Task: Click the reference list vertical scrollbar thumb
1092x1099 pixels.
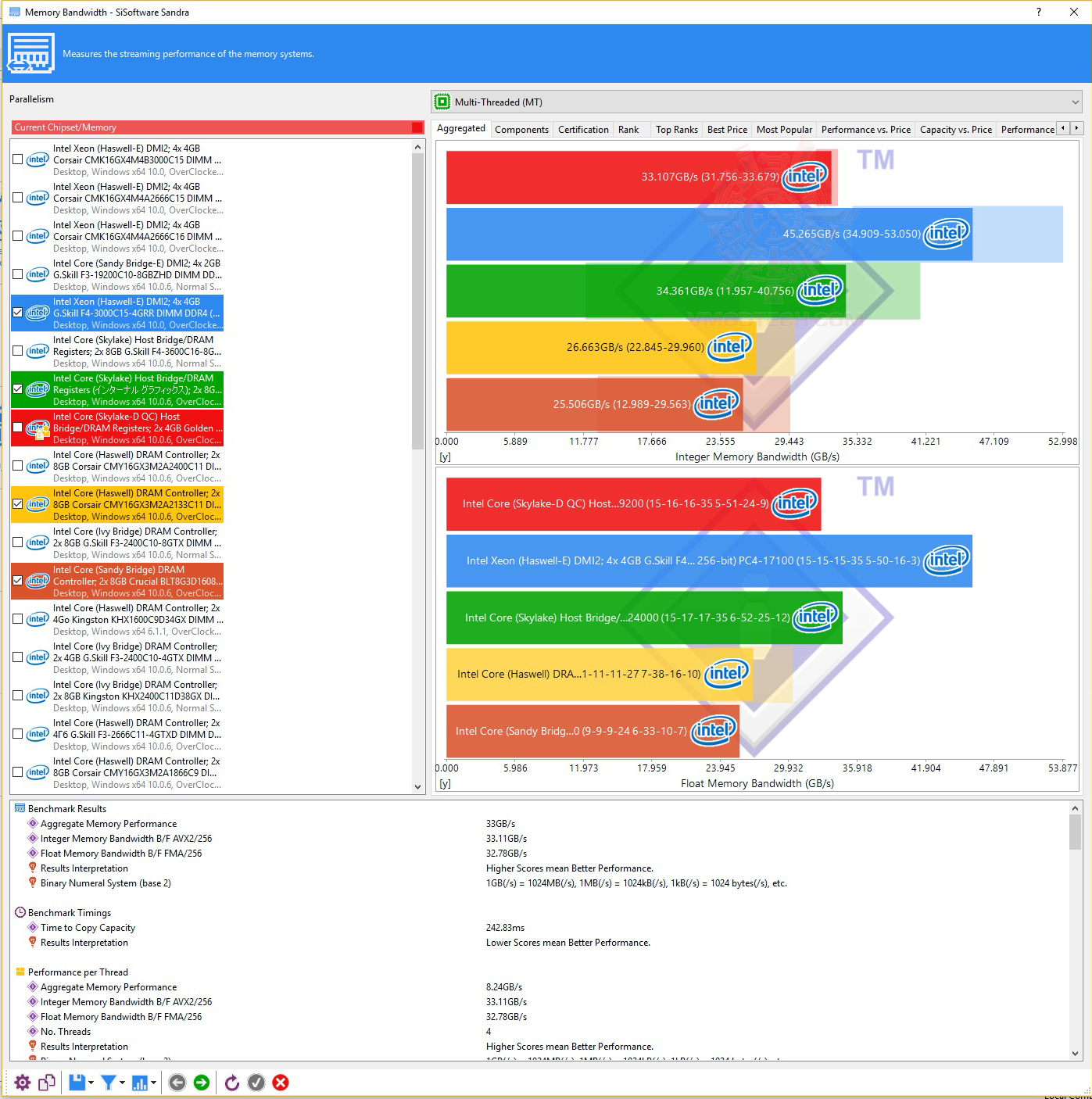Action: (x=417, y=301)
